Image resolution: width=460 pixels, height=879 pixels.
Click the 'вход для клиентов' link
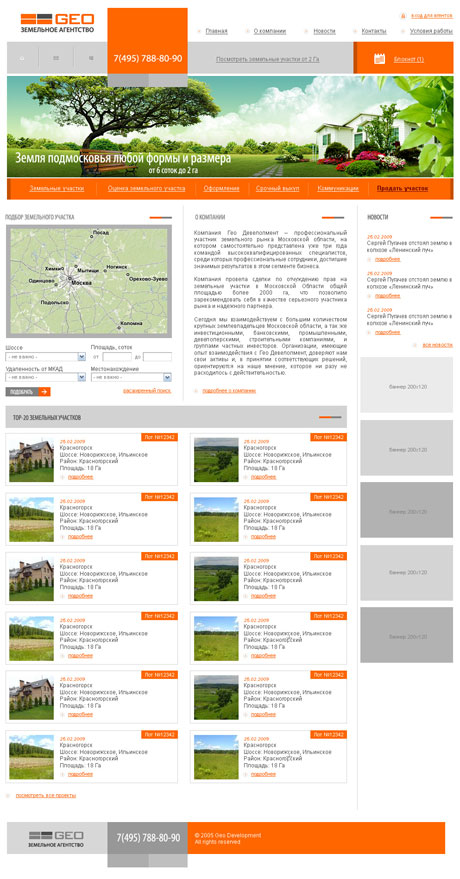432,16
